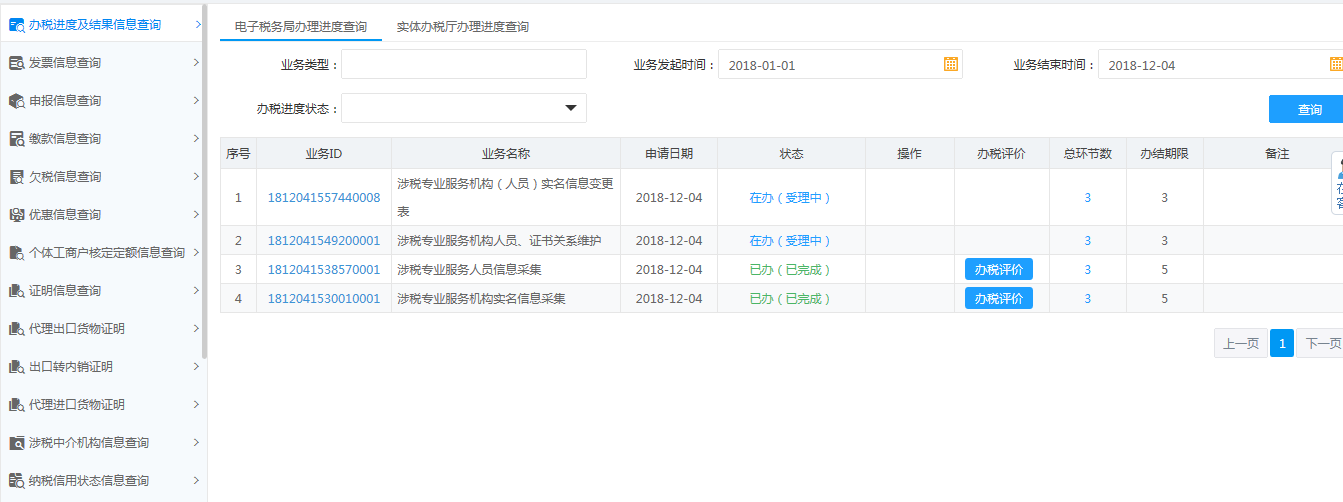Click the 发票信息查询 sidebar icon
This screenshot has height=502, width=1343.
click(x=16, y=63)
